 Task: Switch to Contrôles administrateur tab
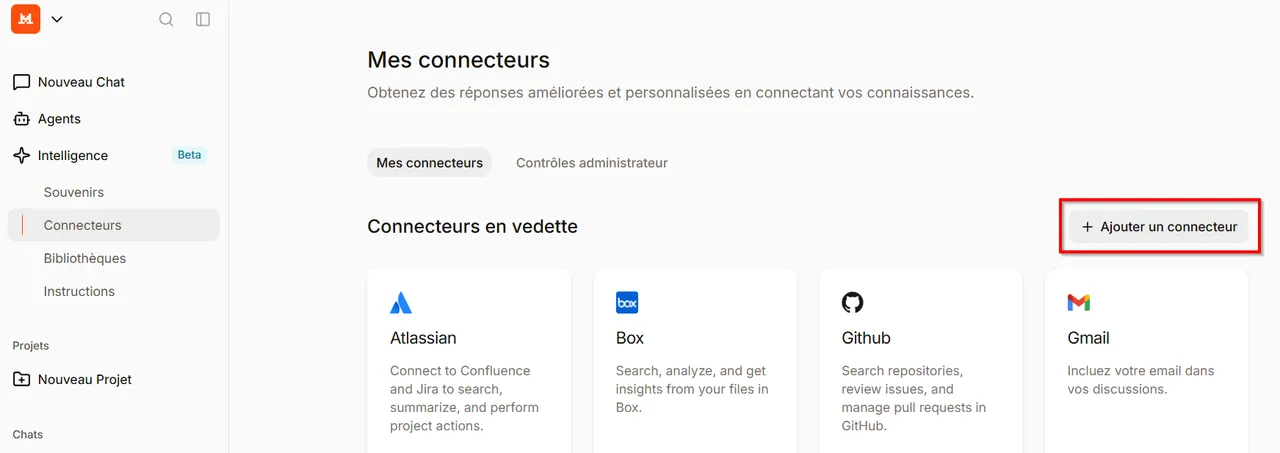coord(592,163)
